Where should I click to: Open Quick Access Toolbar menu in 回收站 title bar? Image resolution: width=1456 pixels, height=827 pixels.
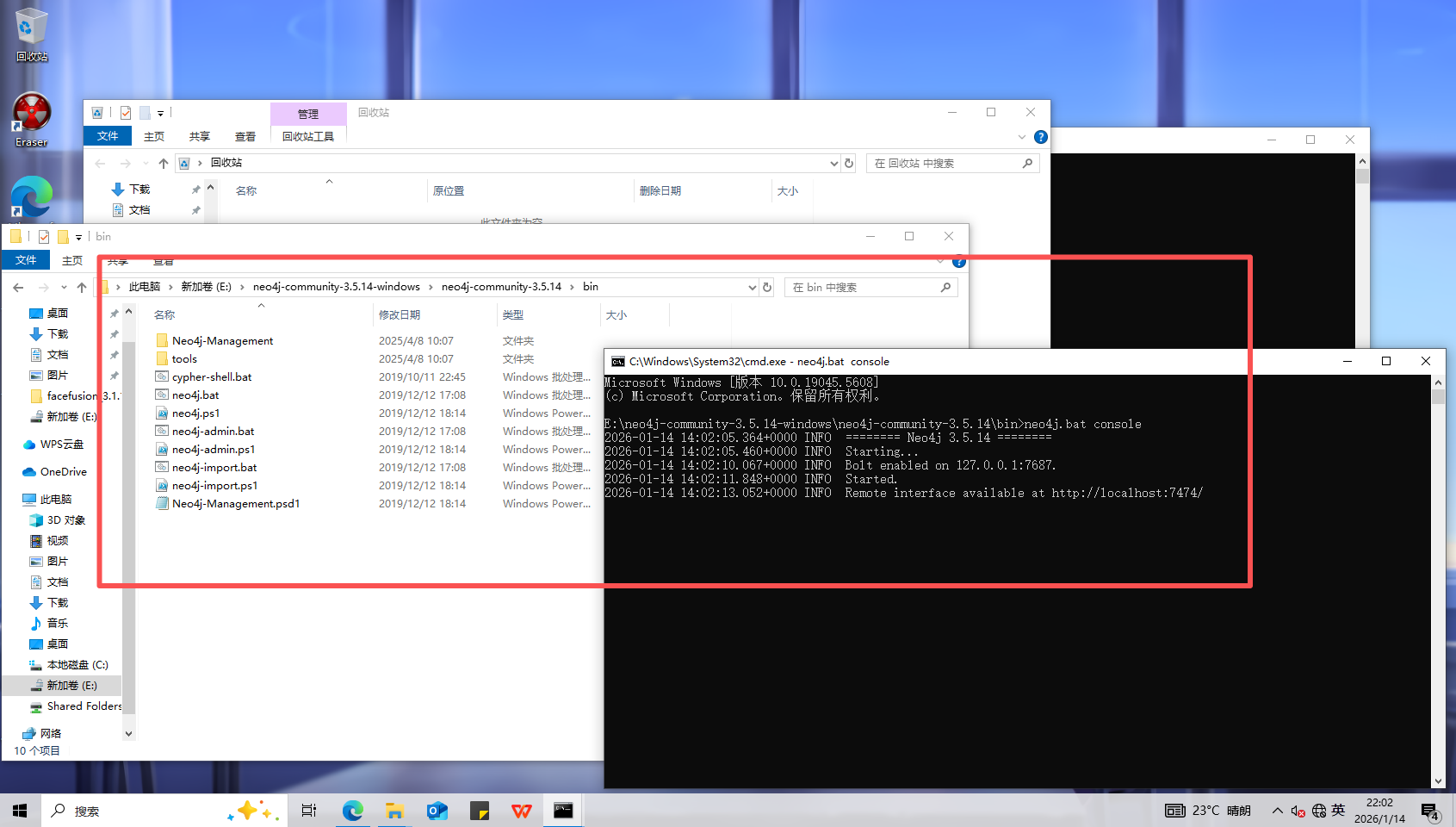[160, 113]
